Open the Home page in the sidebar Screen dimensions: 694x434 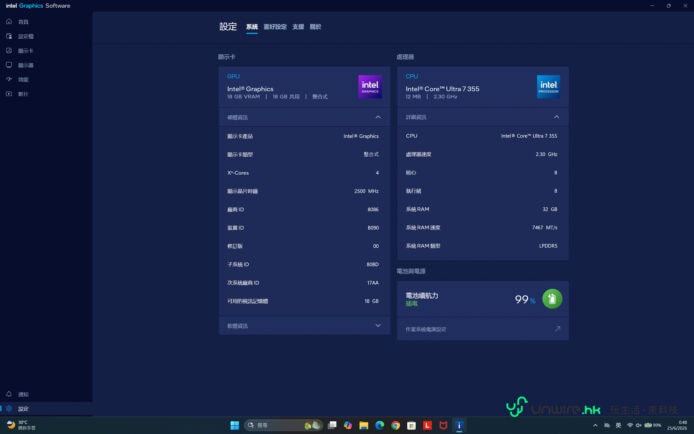pyautogui.click(x=18, y=22)
